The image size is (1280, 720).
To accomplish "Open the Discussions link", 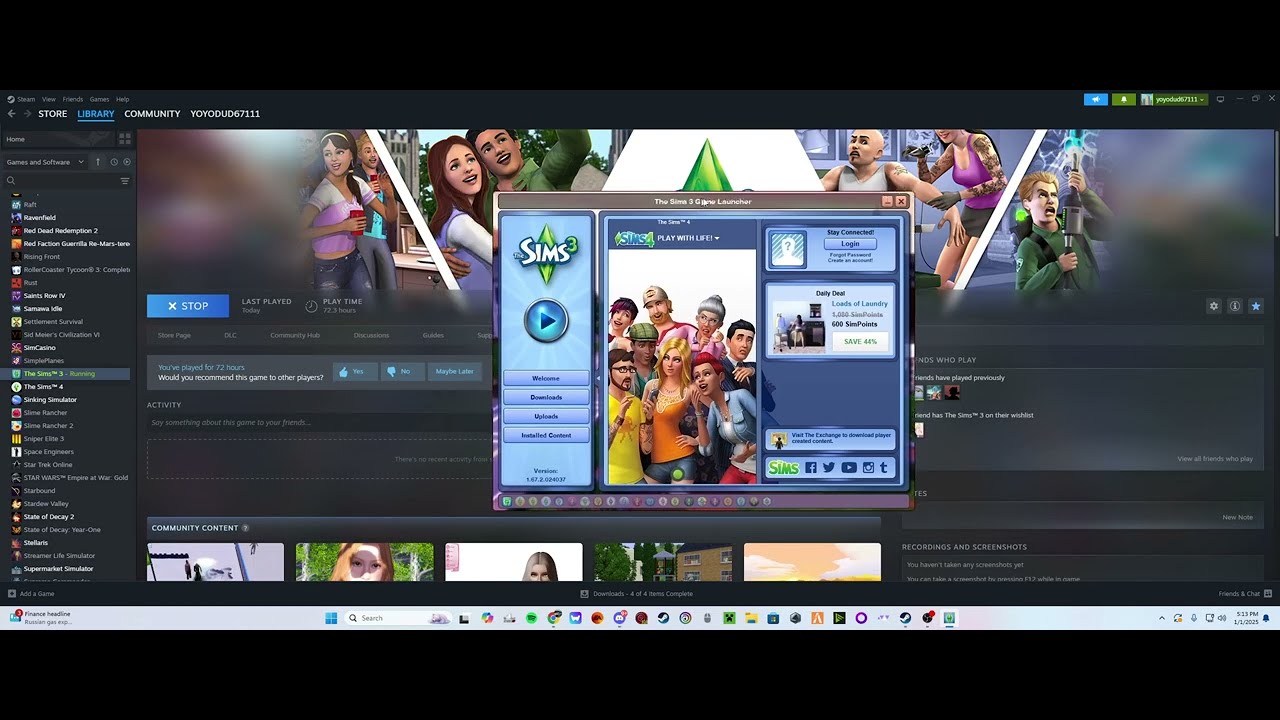I will pyautogui.click(x=371, y=335).
